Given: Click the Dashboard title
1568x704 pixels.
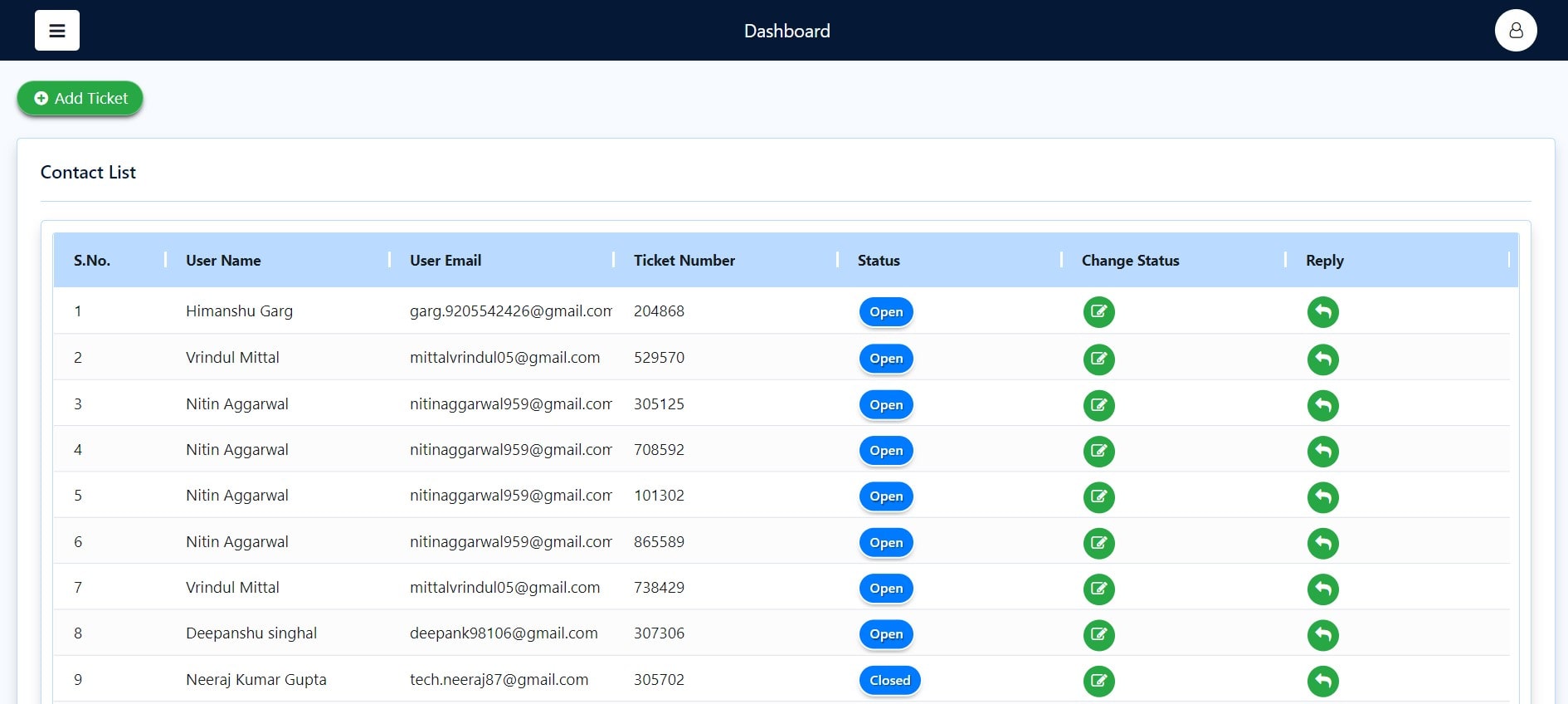Looking at the screenshot, I should [x=787, y=31].
